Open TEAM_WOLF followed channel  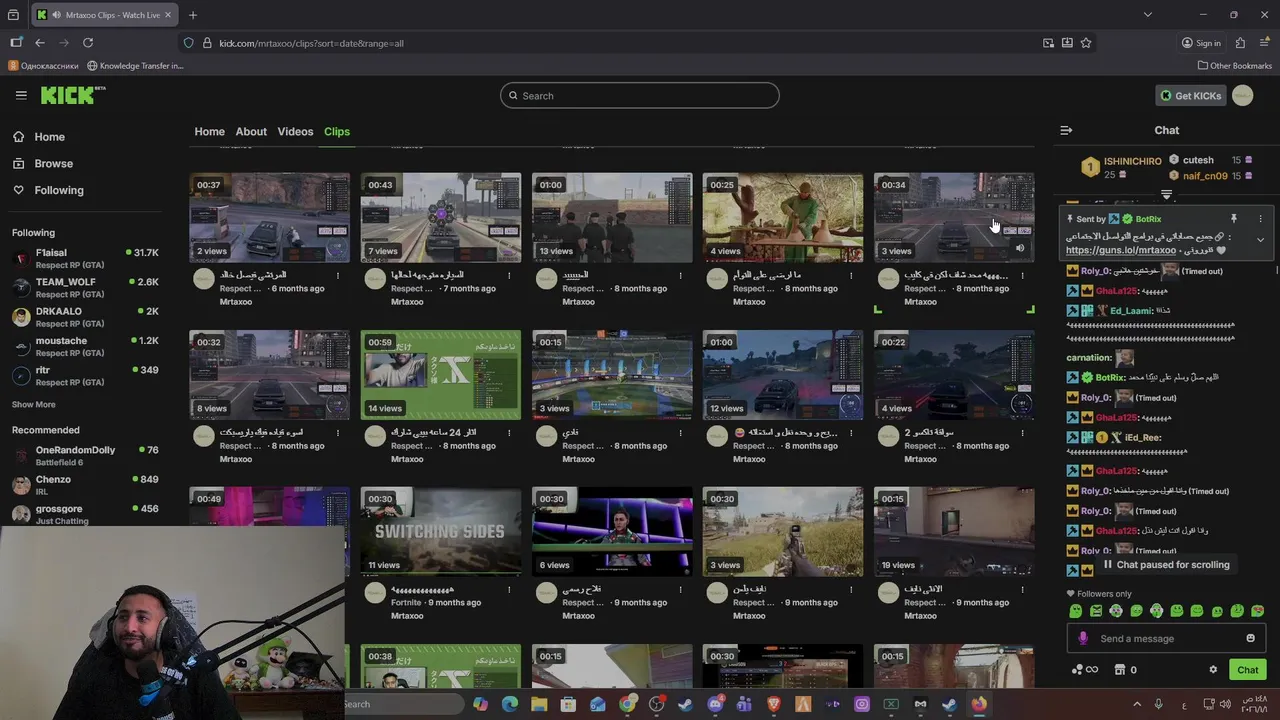tap(85, 288)
